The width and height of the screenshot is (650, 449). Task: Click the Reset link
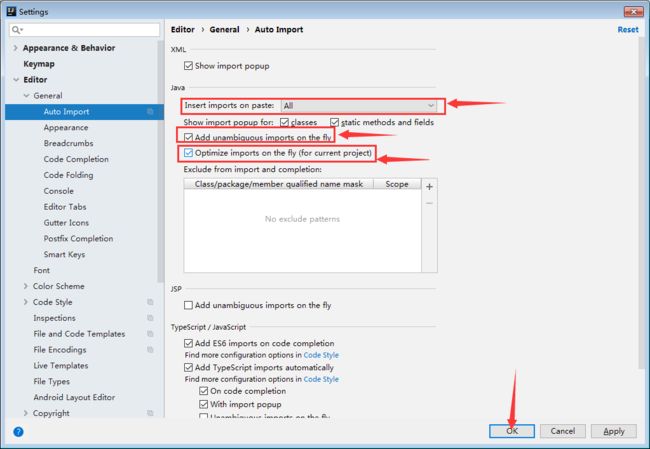tap(628, 29)
